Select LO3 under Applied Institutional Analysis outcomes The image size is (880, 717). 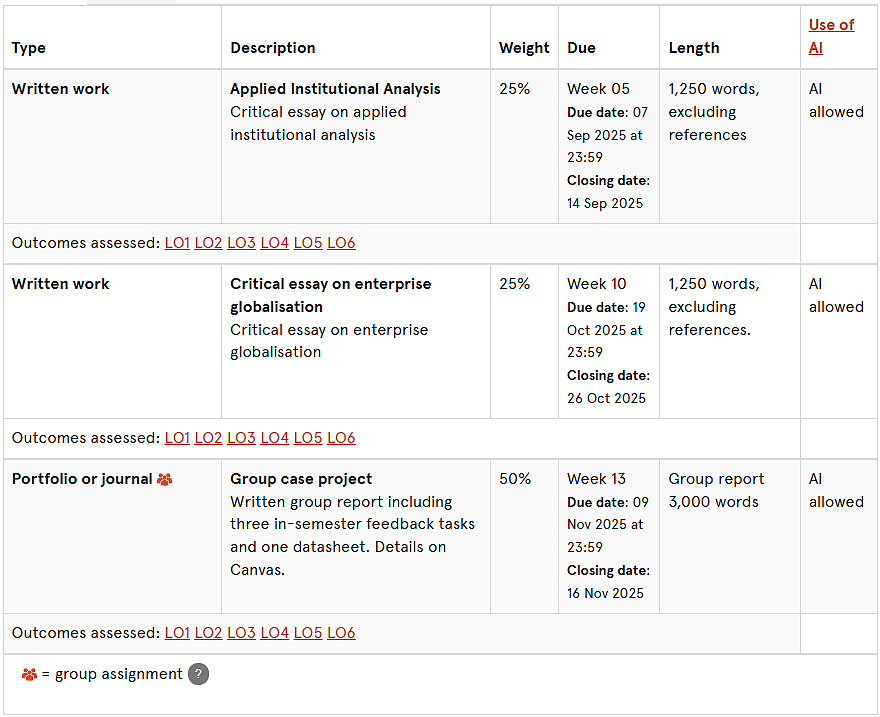click(x=241, y=243)
